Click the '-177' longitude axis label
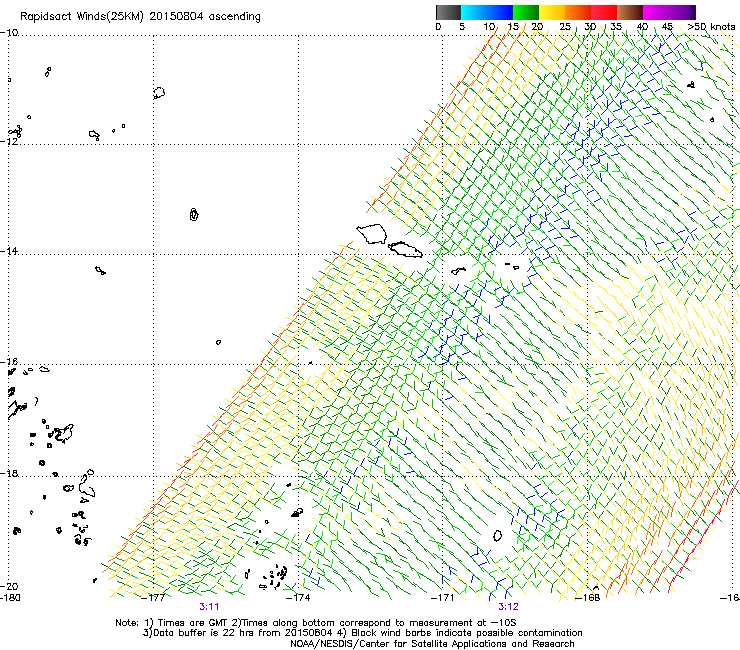Image resolution: width=740 pixels, height=650 pixels. pos(153,598)
